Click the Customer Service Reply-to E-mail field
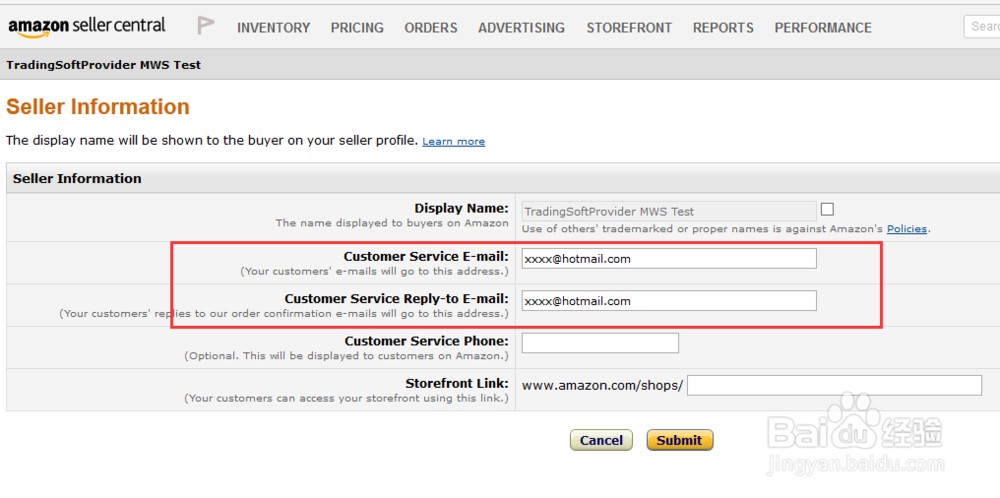Screen dimensions: 1000x498 [669, 301]
